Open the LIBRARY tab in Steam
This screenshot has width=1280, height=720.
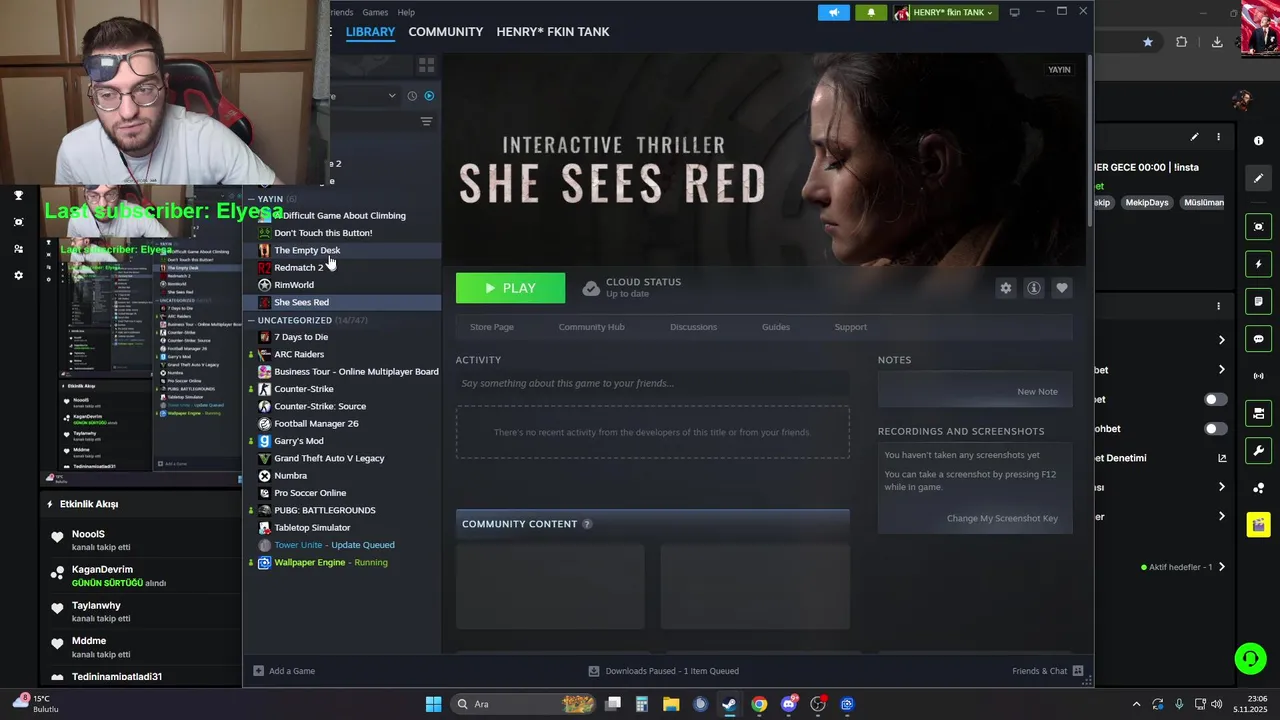click(x=370, y=32)
